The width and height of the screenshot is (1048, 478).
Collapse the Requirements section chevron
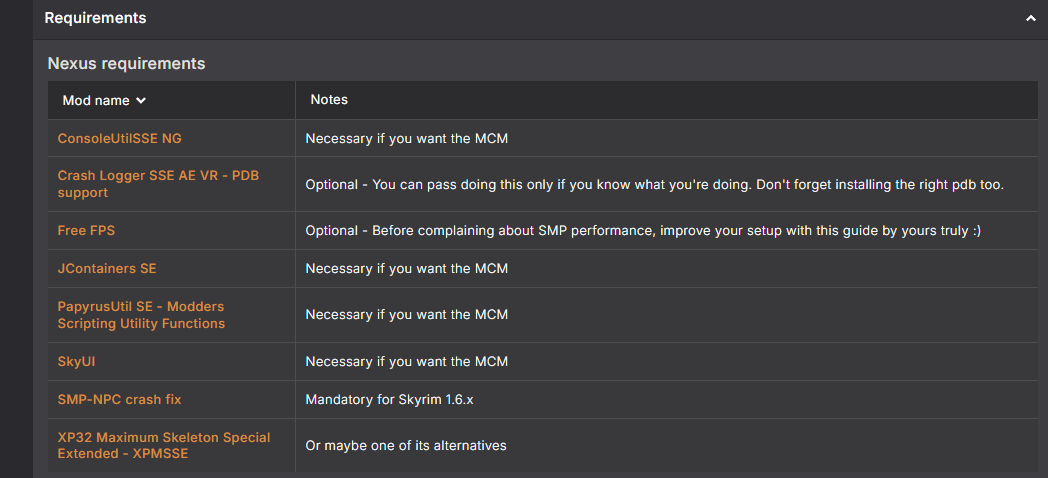tap(1030, 18)
